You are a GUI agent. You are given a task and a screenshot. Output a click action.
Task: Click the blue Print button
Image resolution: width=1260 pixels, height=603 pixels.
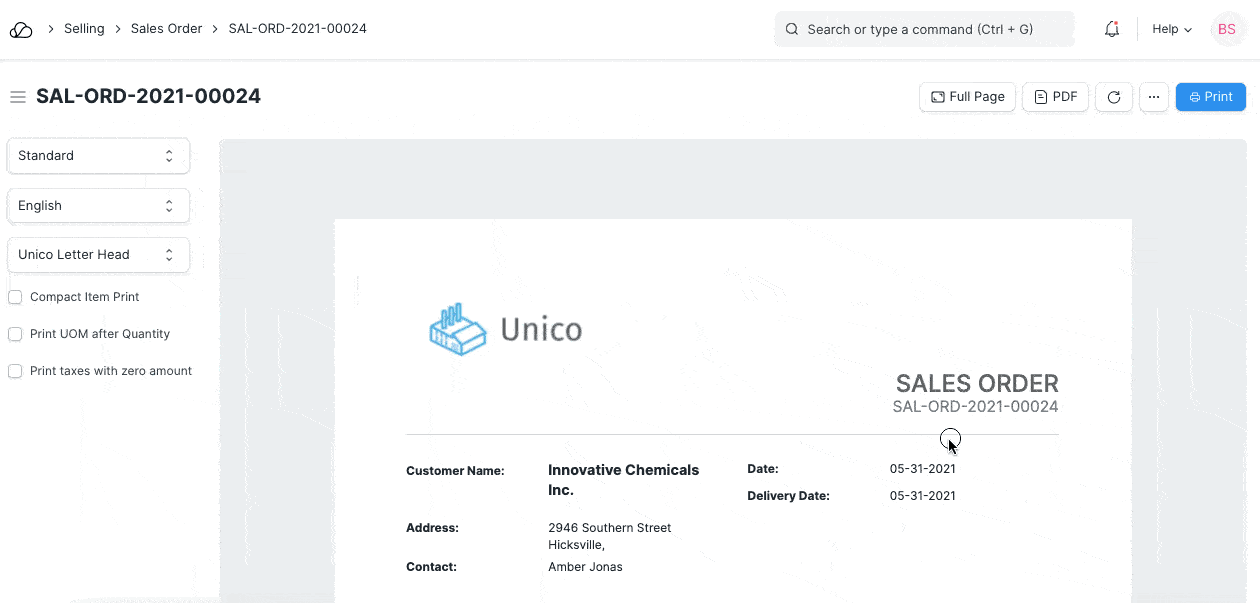tap(1210, 97)
